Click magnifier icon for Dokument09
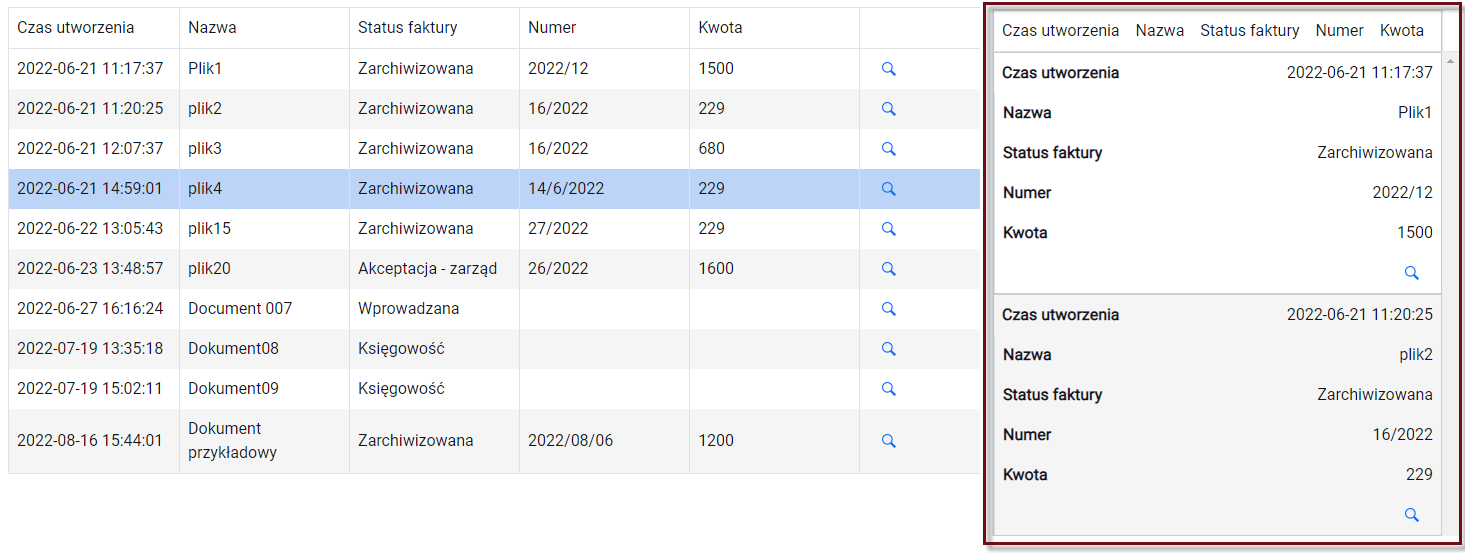Viewport: 1465px width, 553px height. tap(888, 389)
